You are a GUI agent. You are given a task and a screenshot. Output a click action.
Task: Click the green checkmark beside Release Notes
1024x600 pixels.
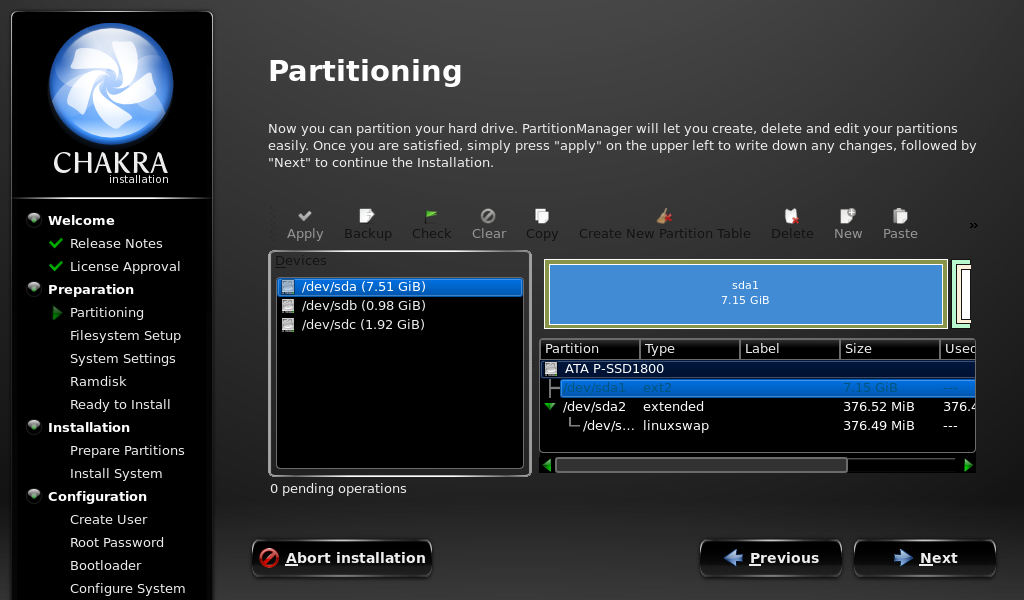point(56,244)
